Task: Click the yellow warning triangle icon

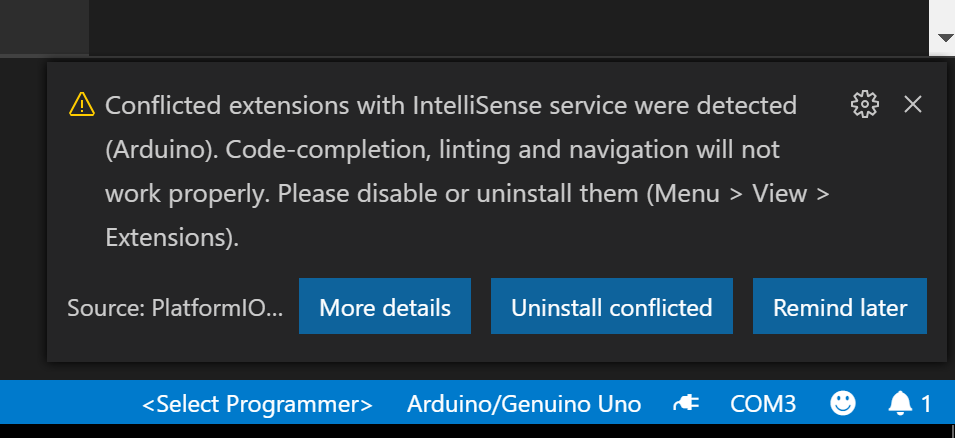Action: (x=82, y=105)
